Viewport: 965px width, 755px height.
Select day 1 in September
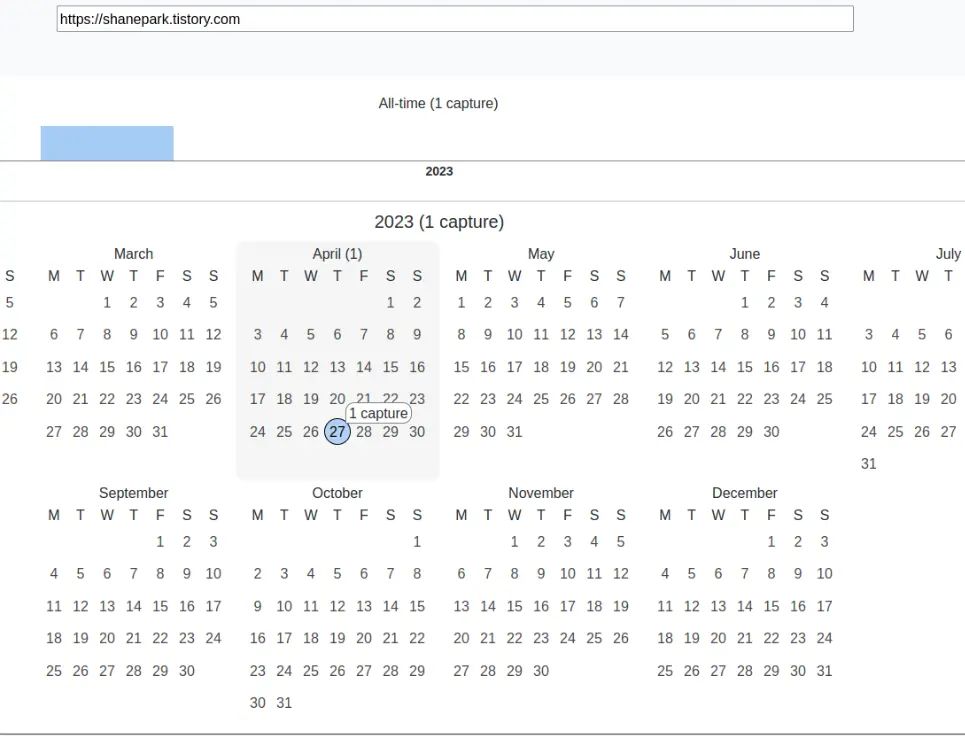tap(160, 542)
